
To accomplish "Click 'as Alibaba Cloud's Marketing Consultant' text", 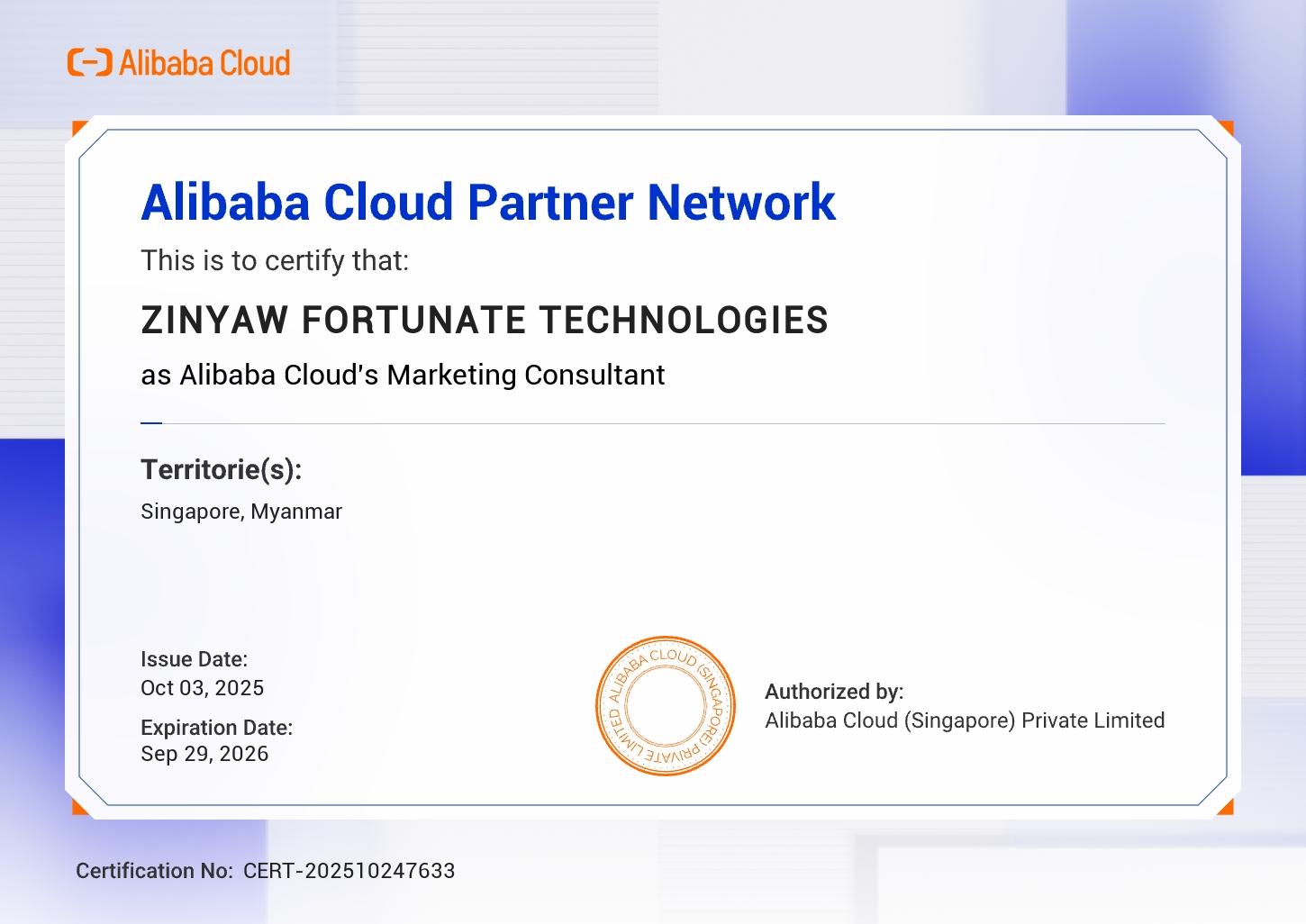I will [403, 375].
